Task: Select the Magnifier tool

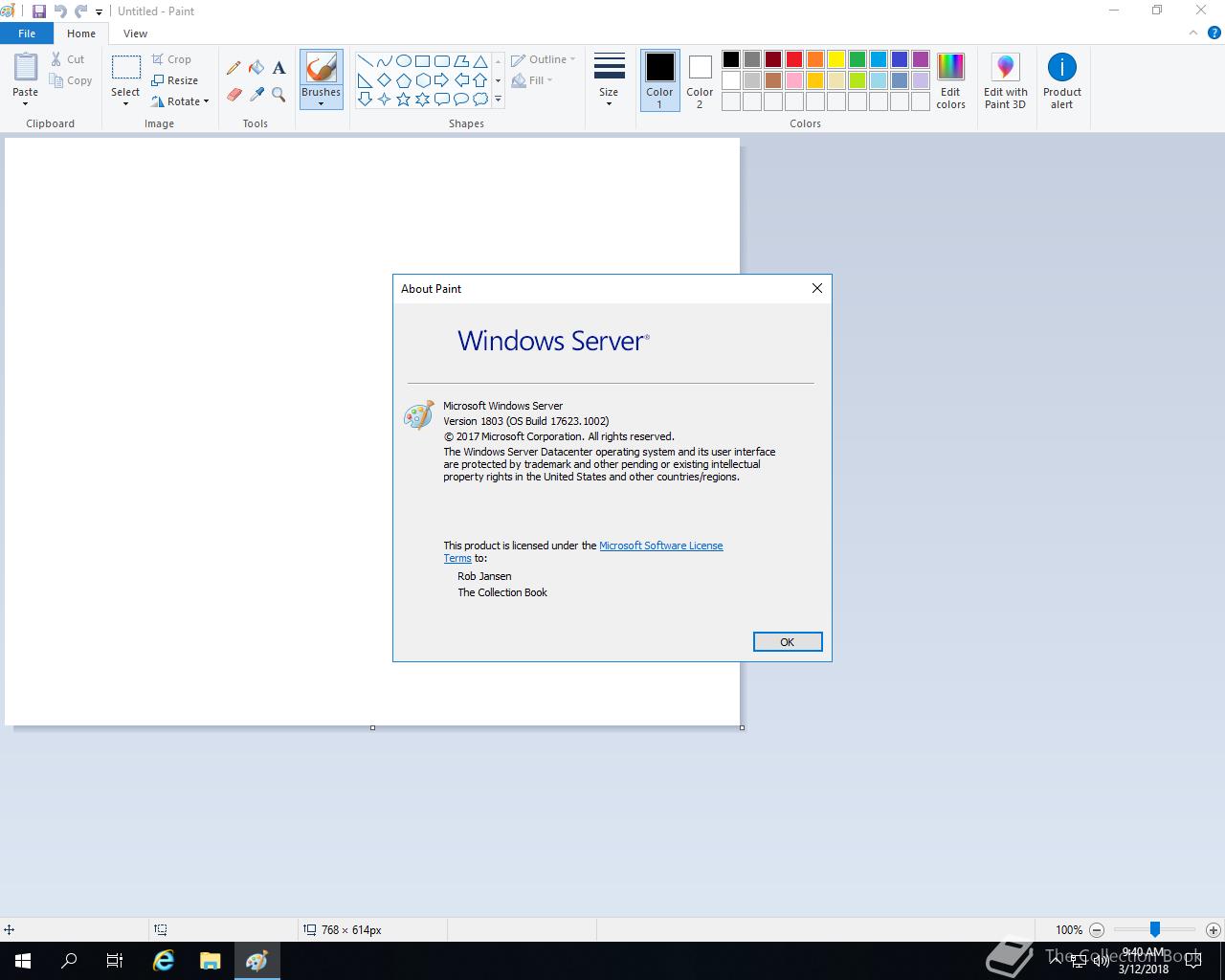Action: tap(278, 94)
